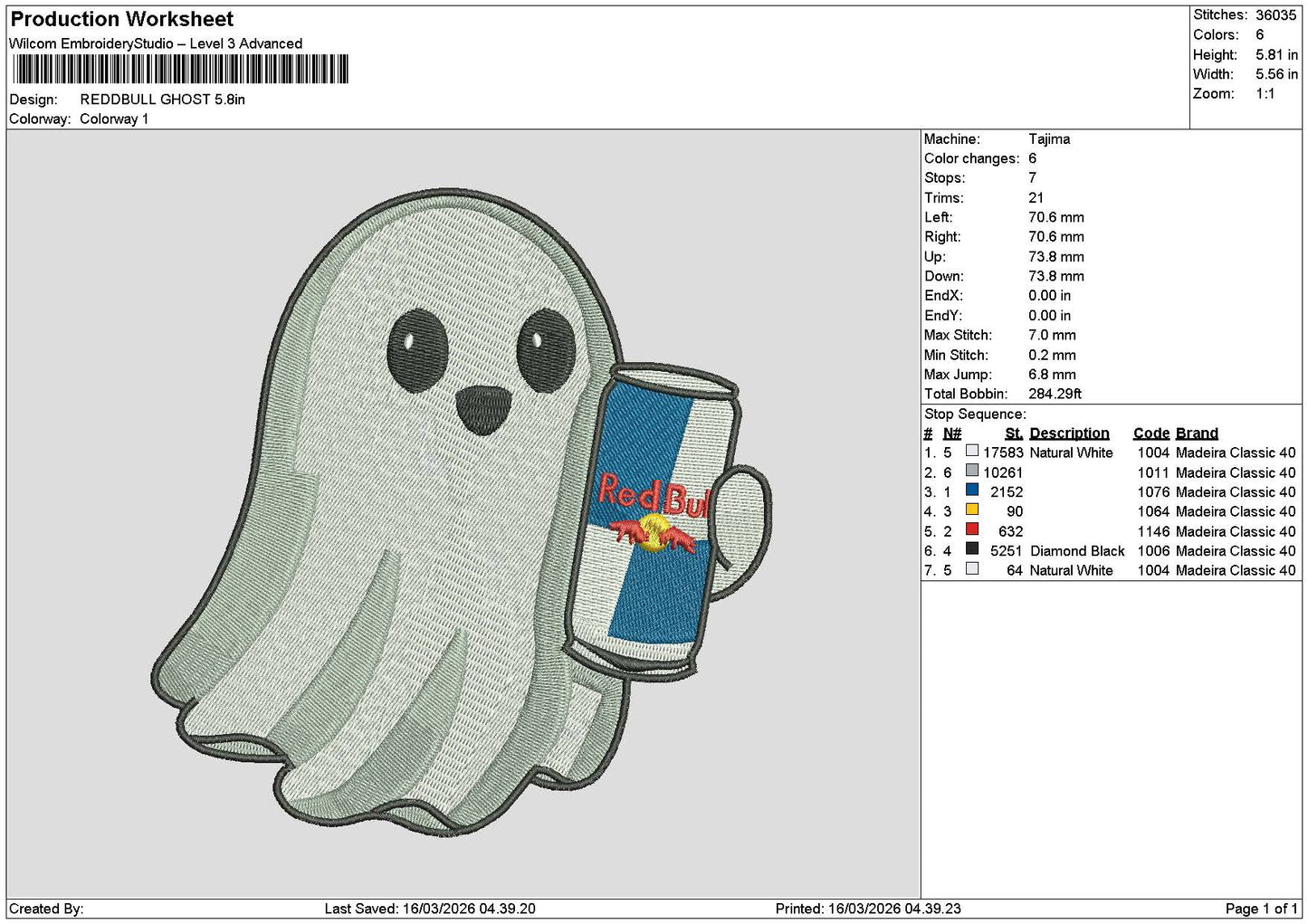The width and height of the screenshot is (1308, 924).
Task: Select the gray swatch beside 10261 stitches
Action: click(971, 471)
